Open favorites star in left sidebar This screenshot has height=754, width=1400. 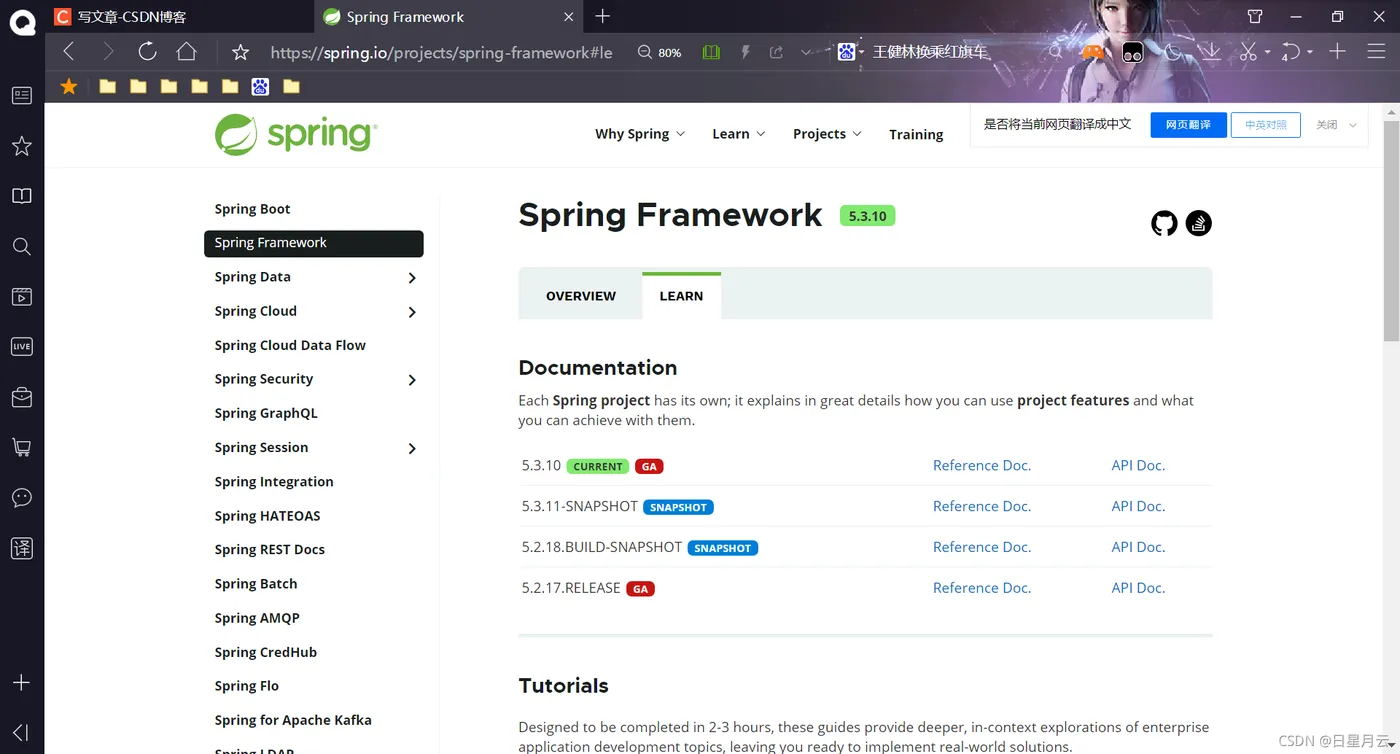click(x=21, y=146)
